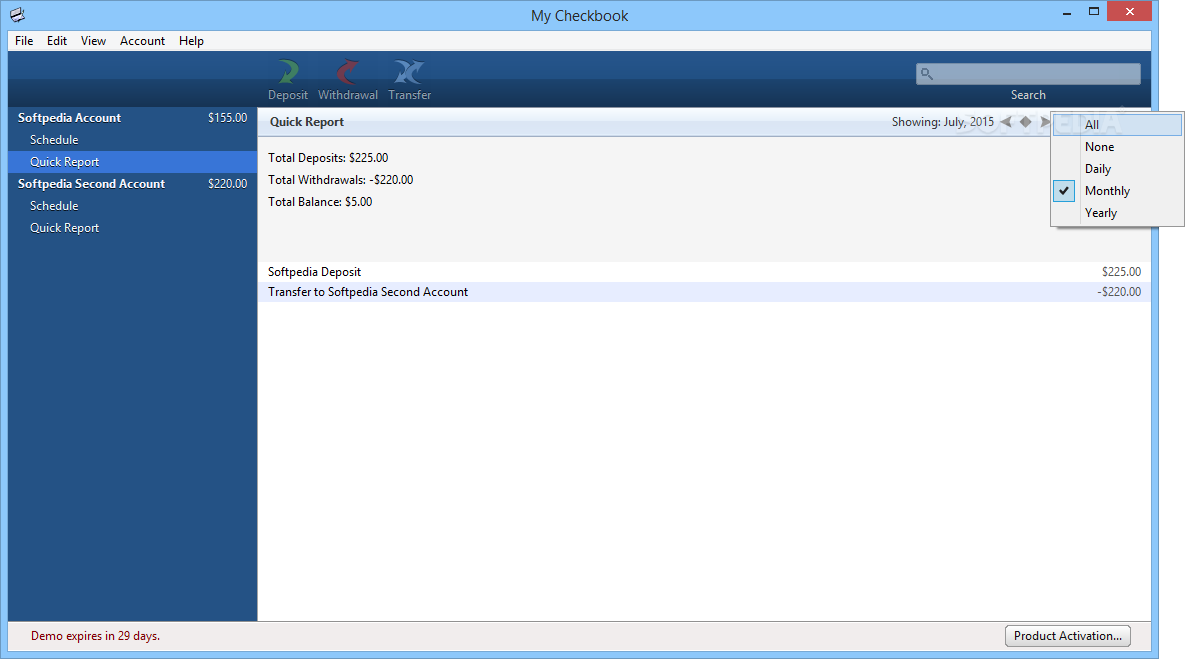Open Quick Report under Softpedia Second Account

(132, 227)
